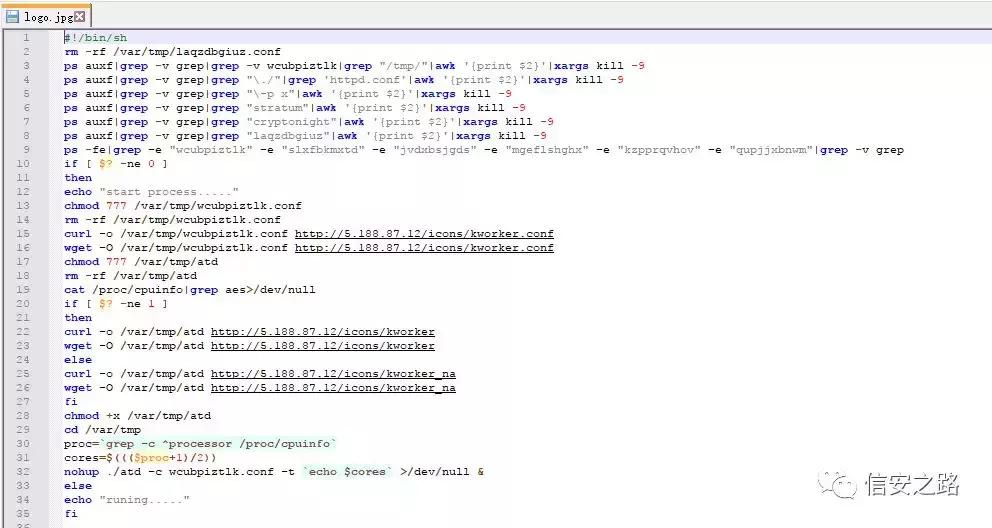Click the 'httpd.conf' string on line 4
The width and height of the screenshot is (992, 528).
click(364, 80)
